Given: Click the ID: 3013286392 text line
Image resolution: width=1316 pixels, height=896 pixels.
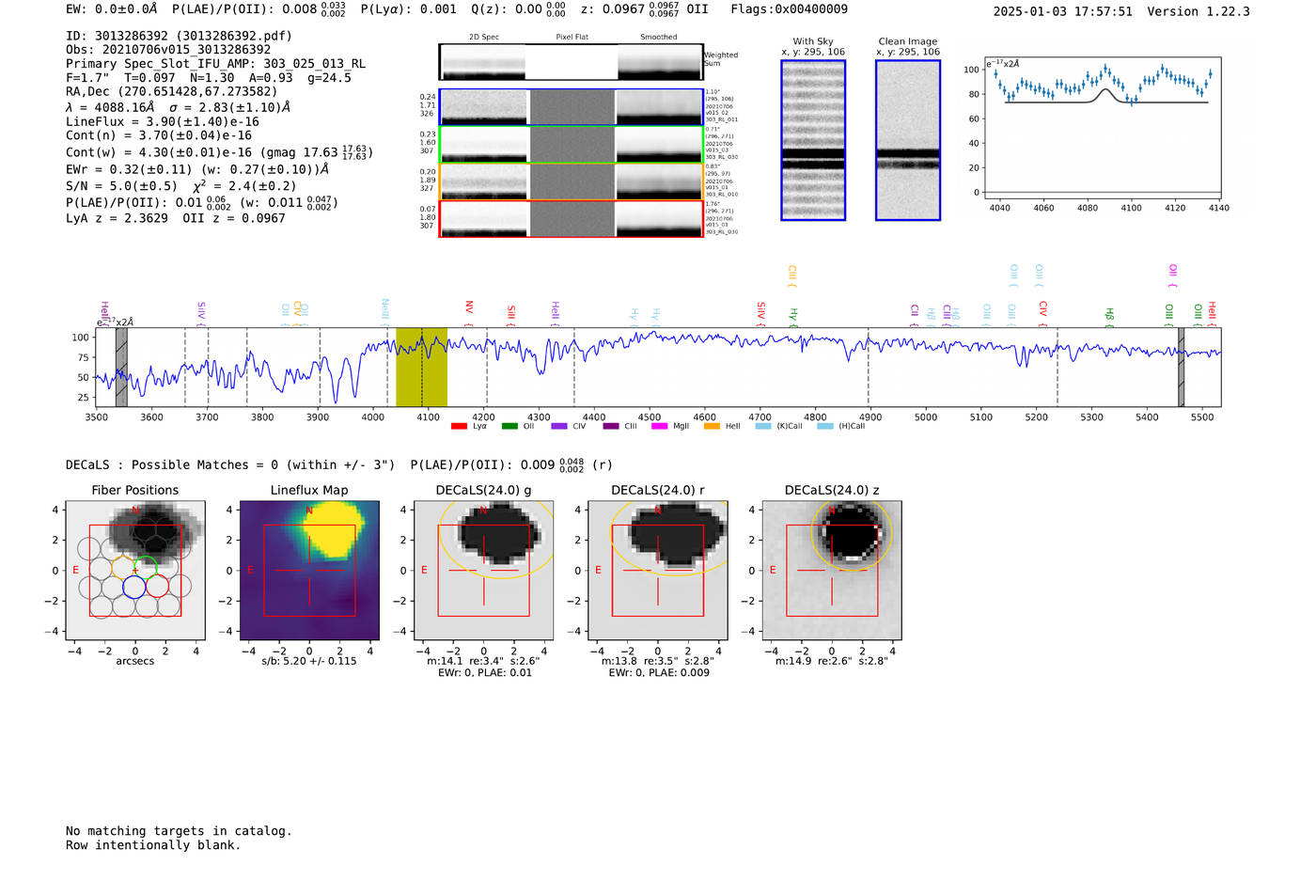Looking at the screenshot, I should tap(179, 36).
